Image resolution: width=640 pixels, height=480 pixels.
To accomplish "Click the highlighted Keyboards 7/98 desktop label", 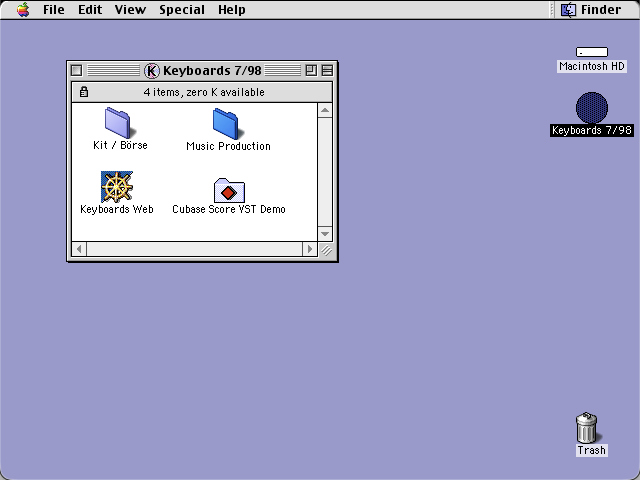I will pos(591,130).
